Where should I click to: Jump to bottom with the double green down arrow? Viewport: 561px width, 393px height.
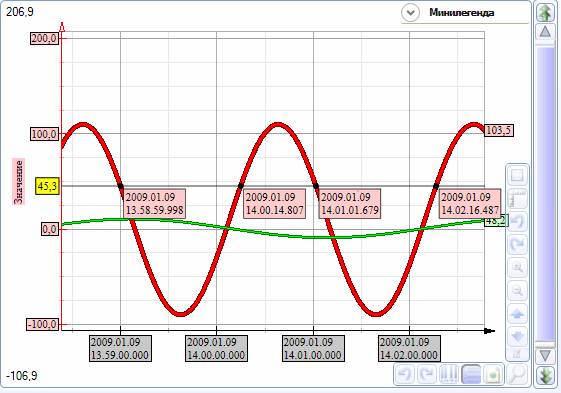(x=545, y=375)
